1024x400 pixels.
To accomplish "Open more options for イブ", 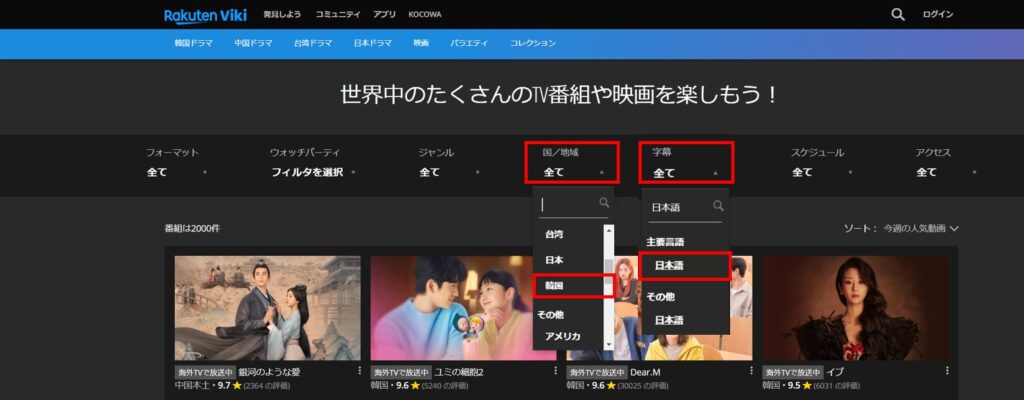I will [x=947, y=371].
